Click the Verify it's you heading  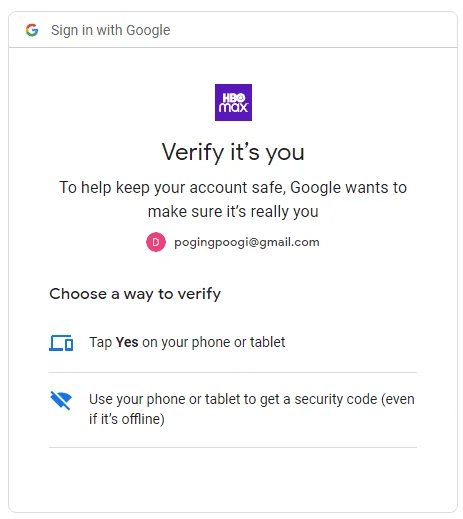(x=233, y=152)
